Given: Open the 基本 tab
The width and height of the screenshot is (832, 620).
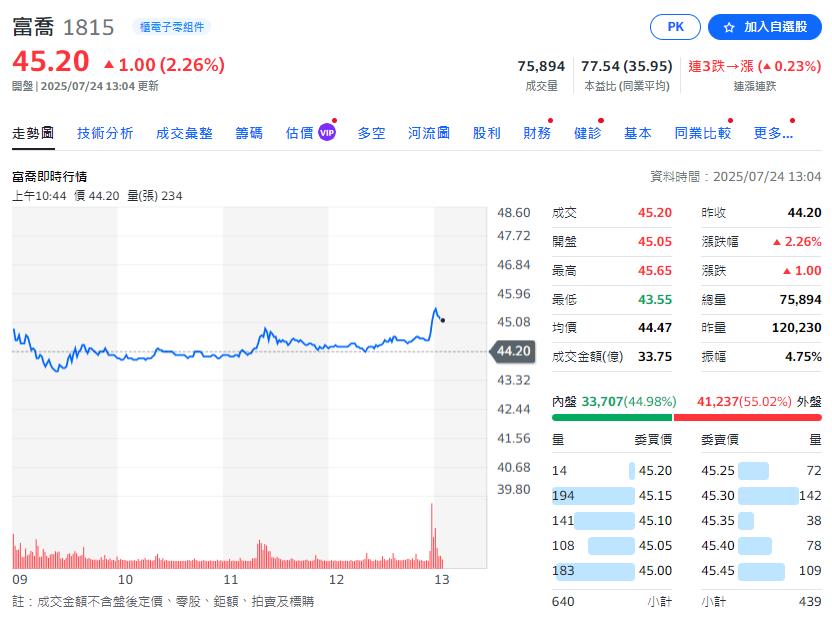Looking at the screenshot, I should pyautogui.click(x=638, y=133).
